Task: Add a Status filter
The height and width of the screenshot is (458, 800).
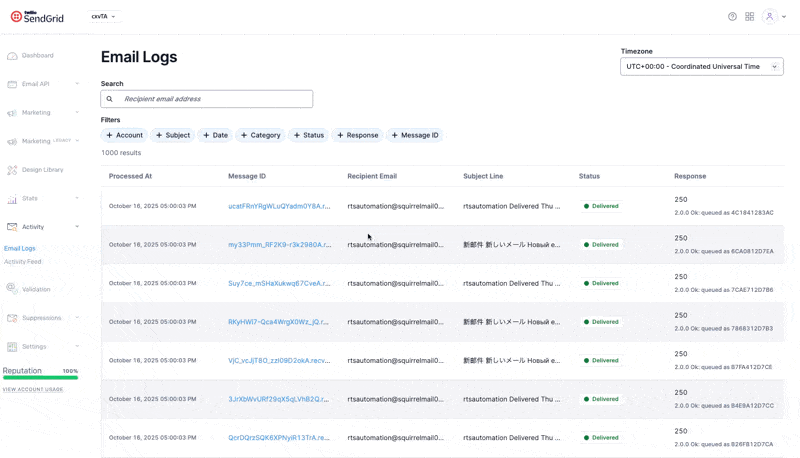Action: 308,135
